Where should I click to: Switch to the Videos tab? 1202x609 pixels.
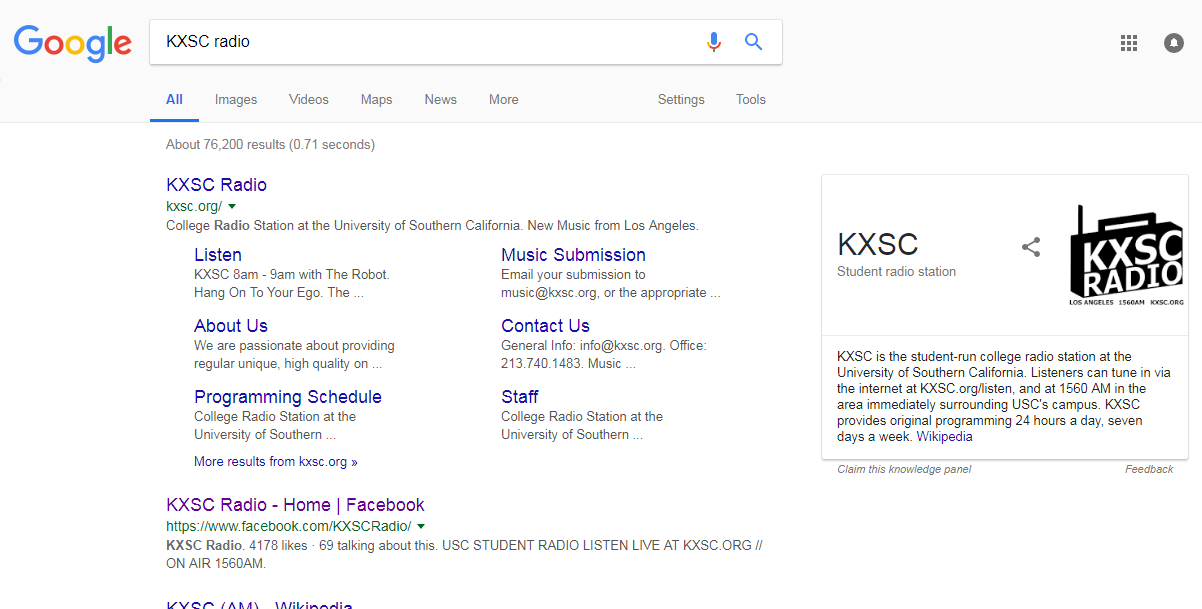tap(309, 100)
